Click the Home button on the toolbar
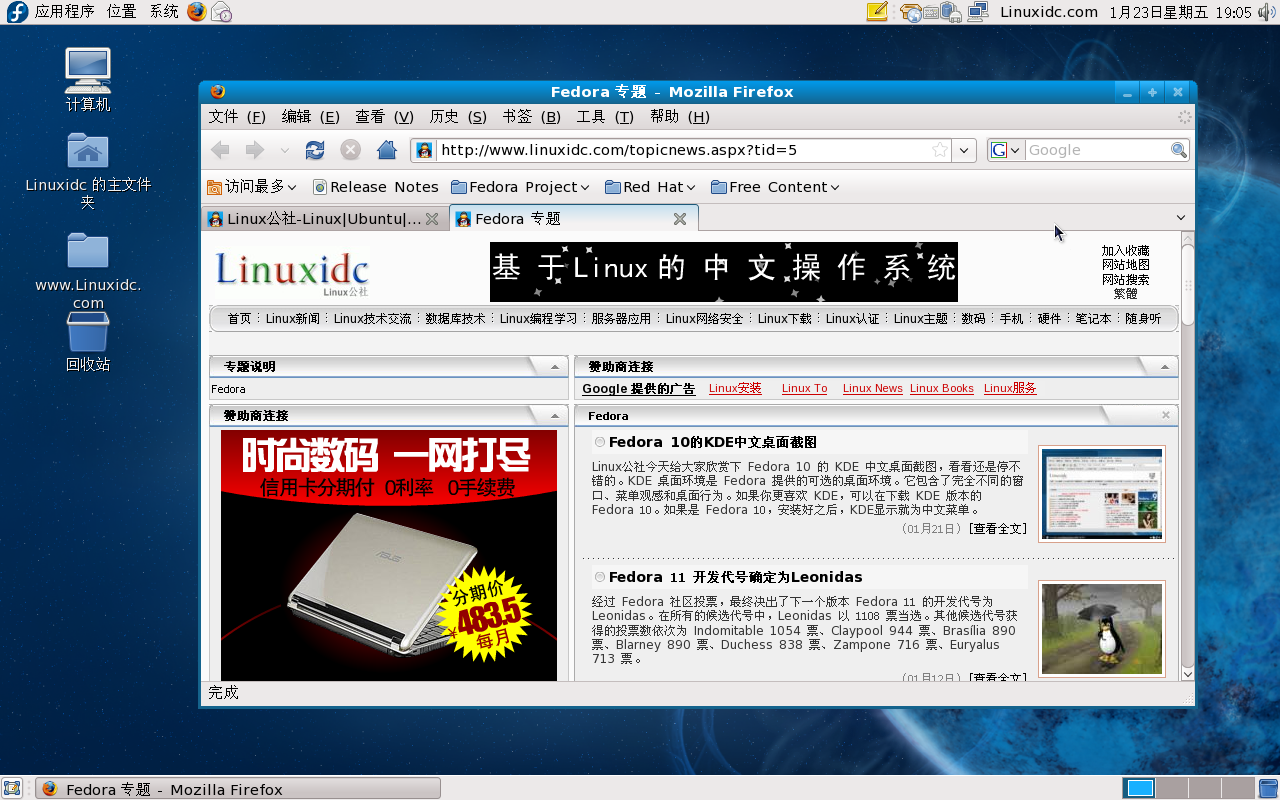 pyautogui.click(x=386, y=150)
